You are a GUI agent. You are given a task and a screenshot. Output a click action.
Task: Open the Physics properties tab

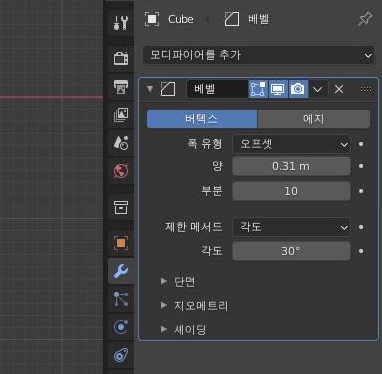point(121,327)
